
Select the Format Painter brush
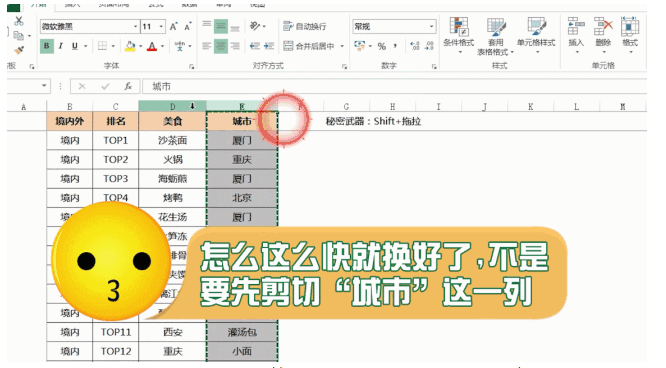tap(19, 50)
